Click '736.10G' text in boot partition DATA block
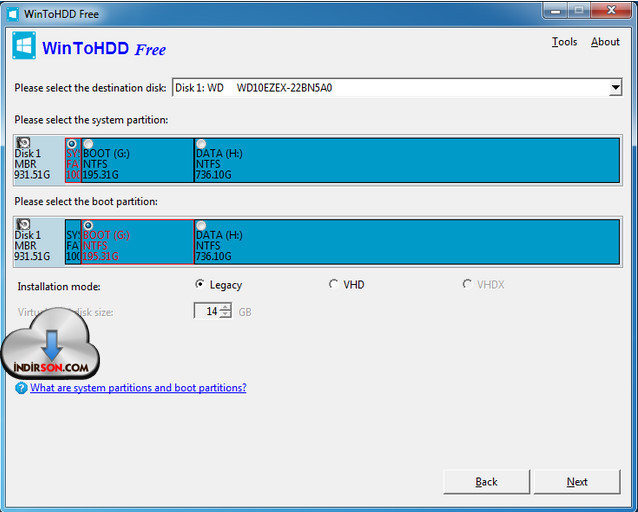 tap(214, 256)
